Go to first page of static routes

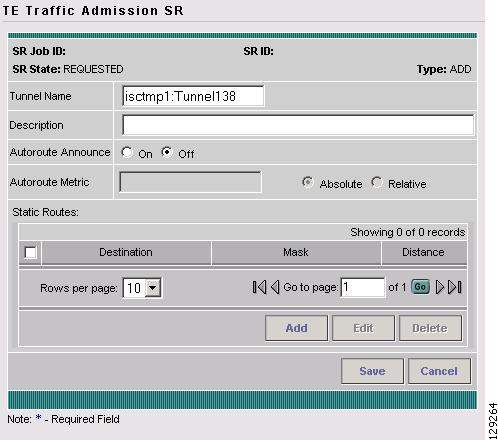(259, 287)
